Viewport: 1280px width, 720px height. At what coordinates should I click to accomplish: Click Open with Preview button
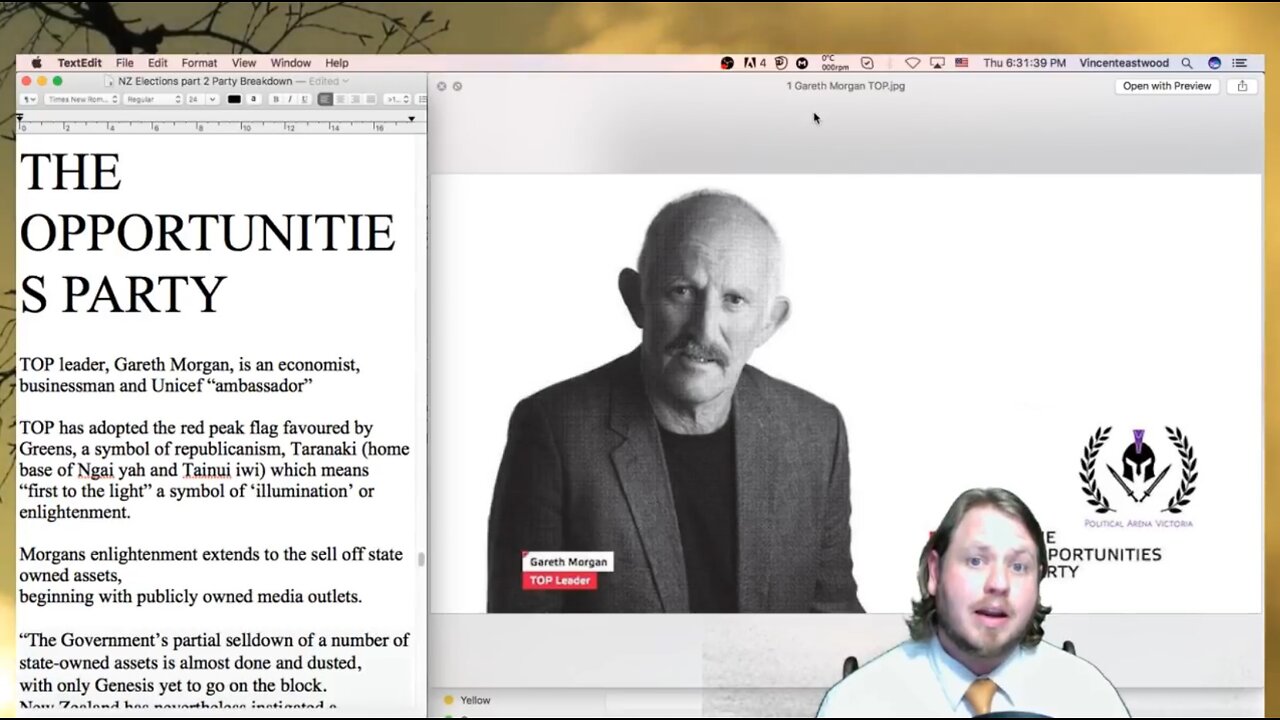pyautogui.click(x=1166, y=86)
